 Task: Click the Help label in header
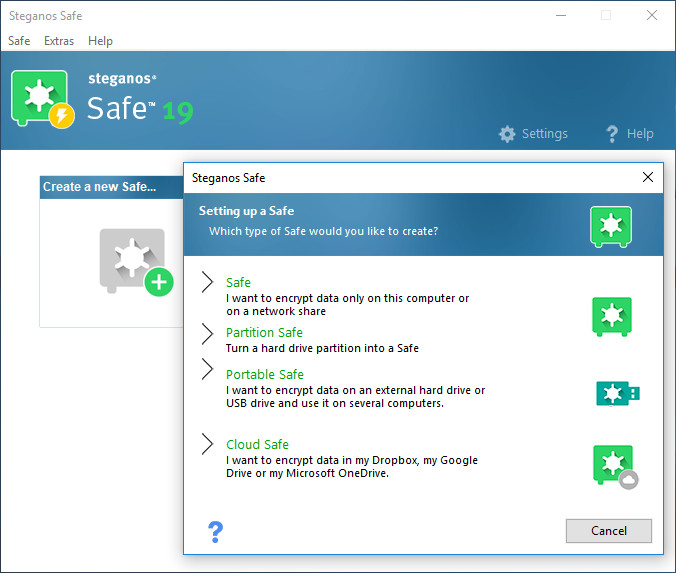640,134
